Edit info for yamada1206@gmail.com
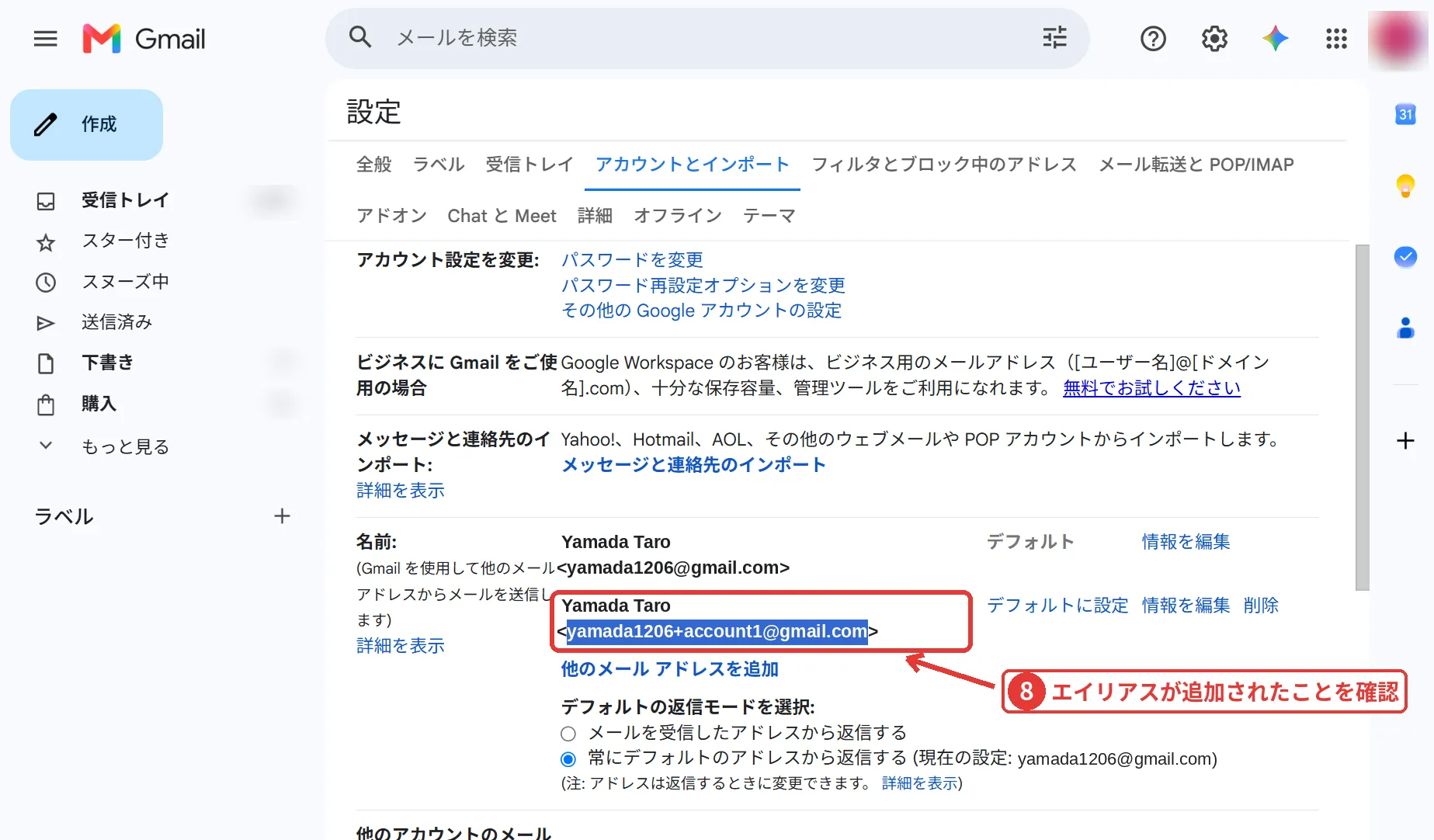 (1186, 542)
